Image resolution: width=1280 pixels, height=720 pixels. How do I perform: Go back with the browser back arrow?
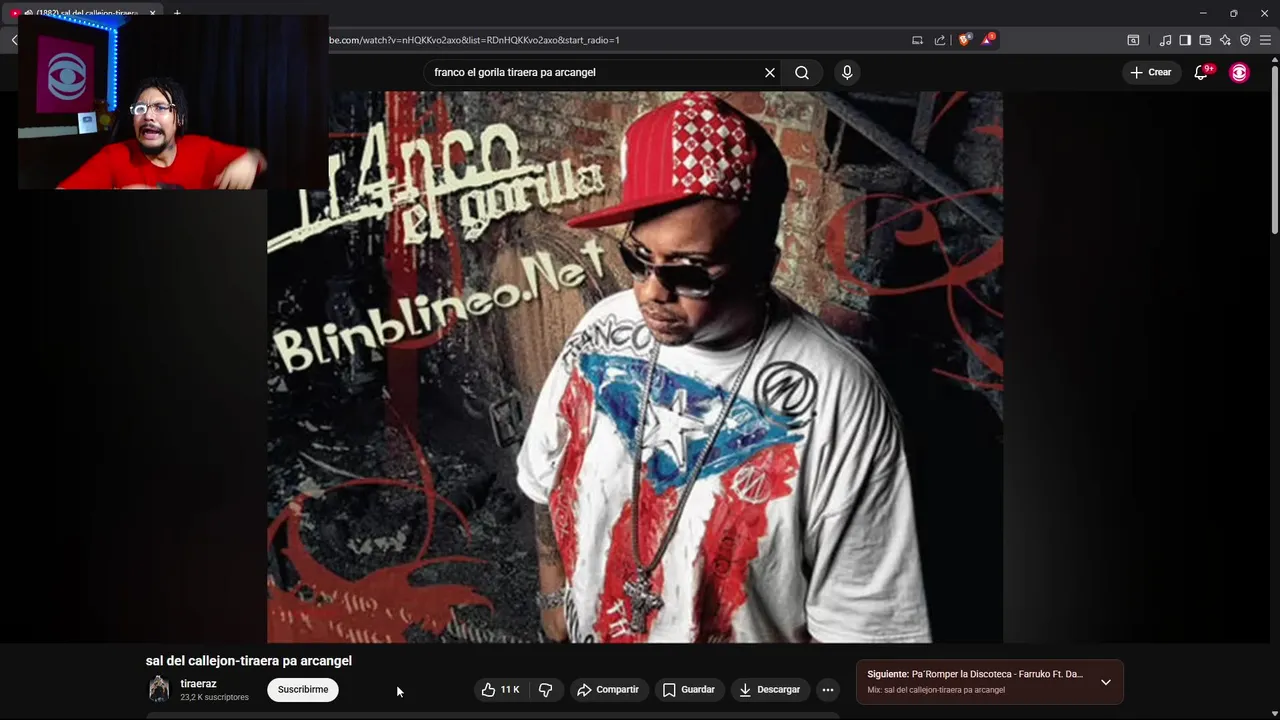point(14,40)
